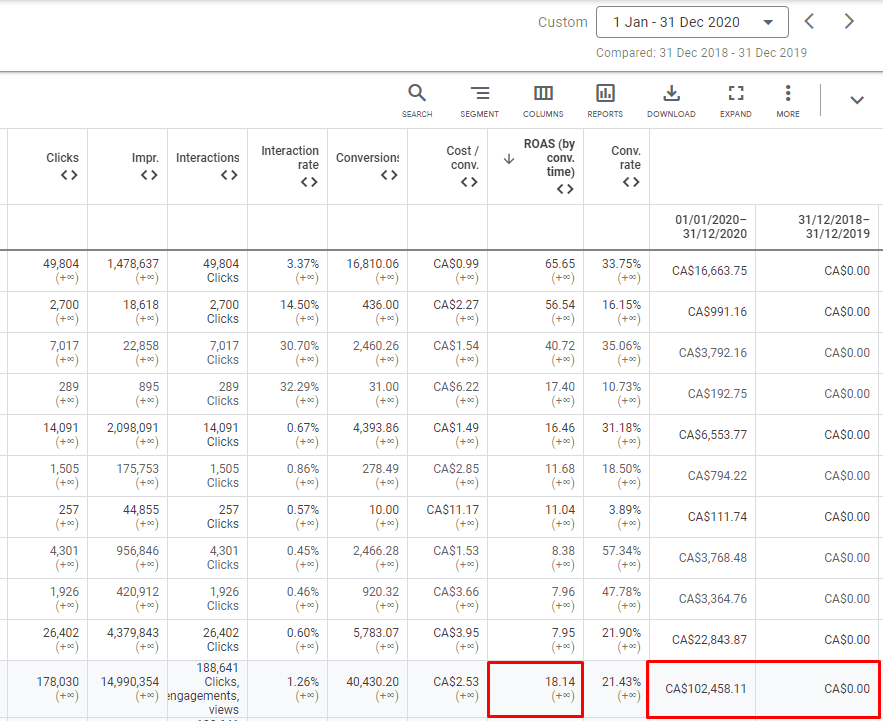Click the 31/12/2018–31/12/2019 column subheader

pos(833,226)
